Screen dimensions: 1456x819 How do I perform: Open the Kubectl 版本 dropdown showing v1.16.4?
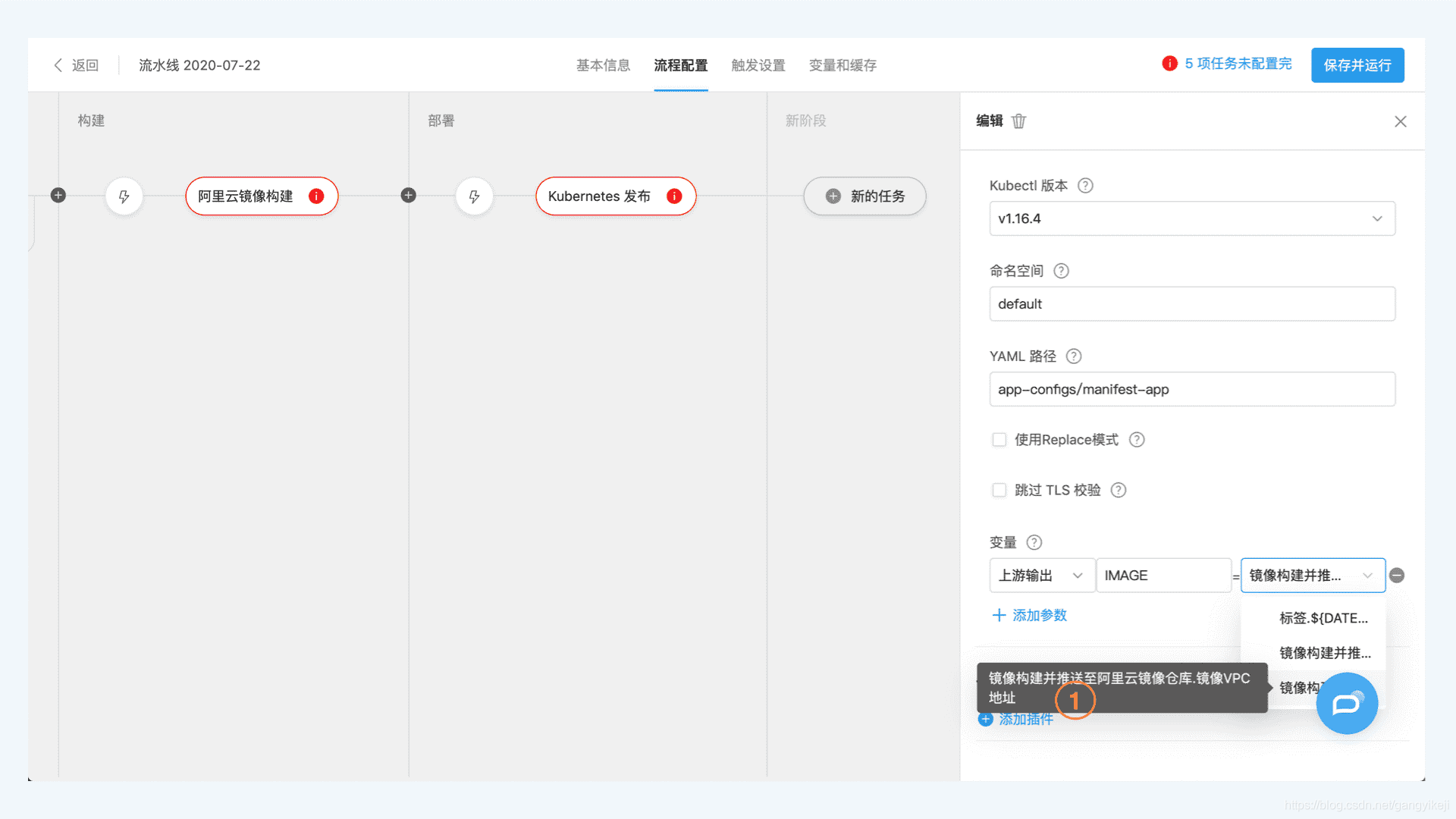[1192, 218]
